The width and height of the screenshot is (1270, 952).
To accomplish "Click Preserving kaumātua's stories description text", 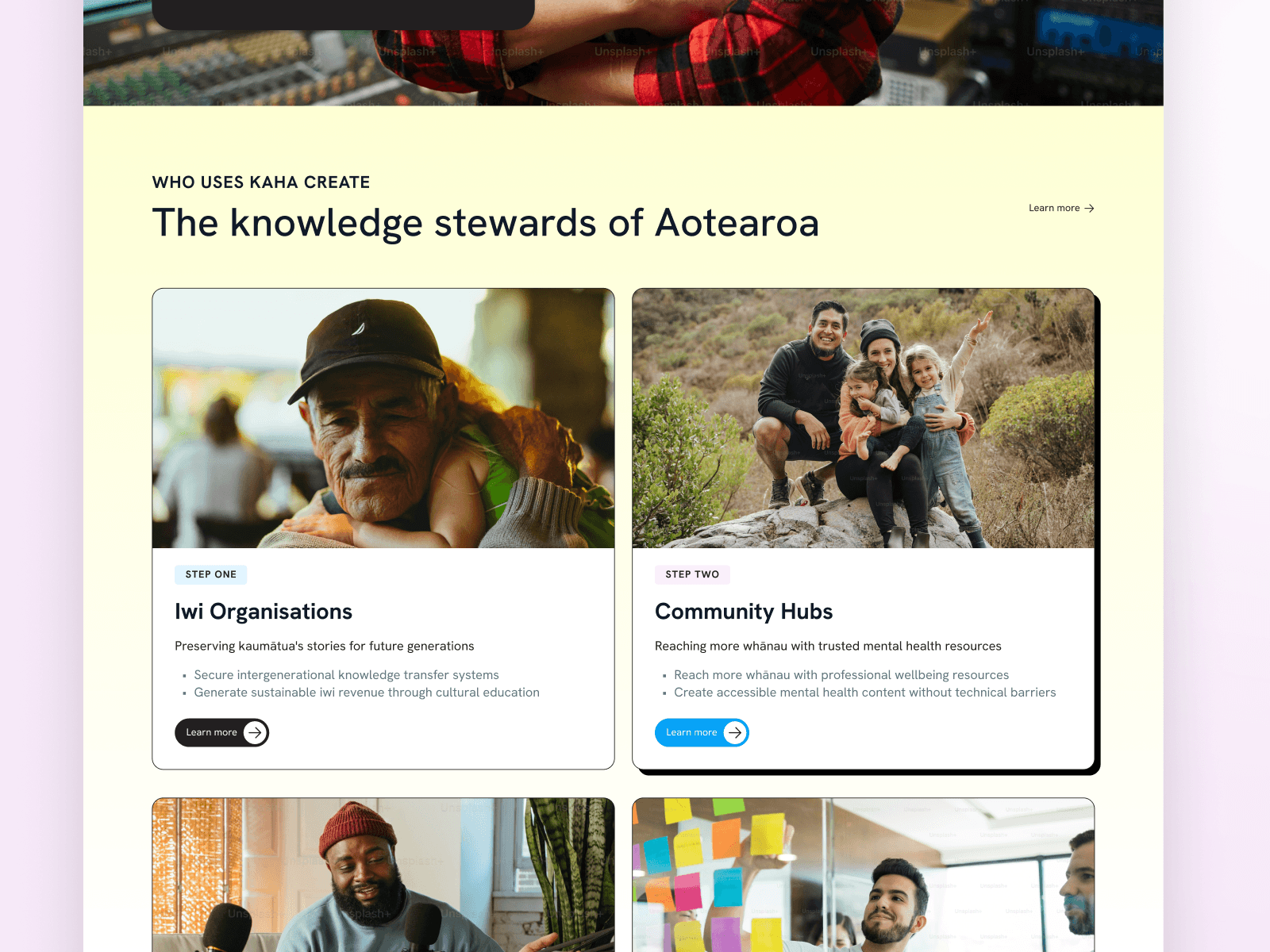I will click(324, 646).
